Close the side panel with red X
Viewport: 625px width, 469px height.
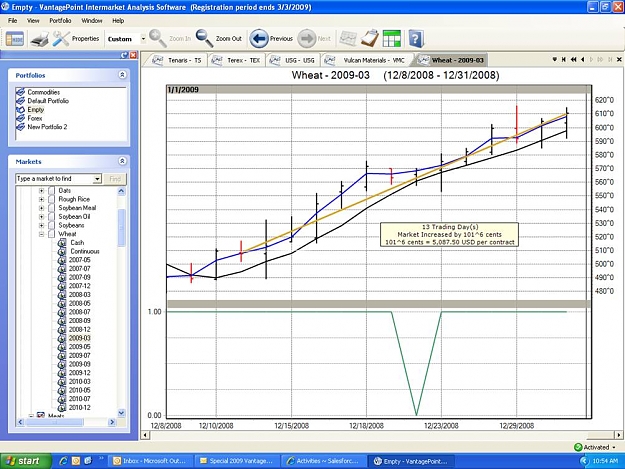click(133, 55)
